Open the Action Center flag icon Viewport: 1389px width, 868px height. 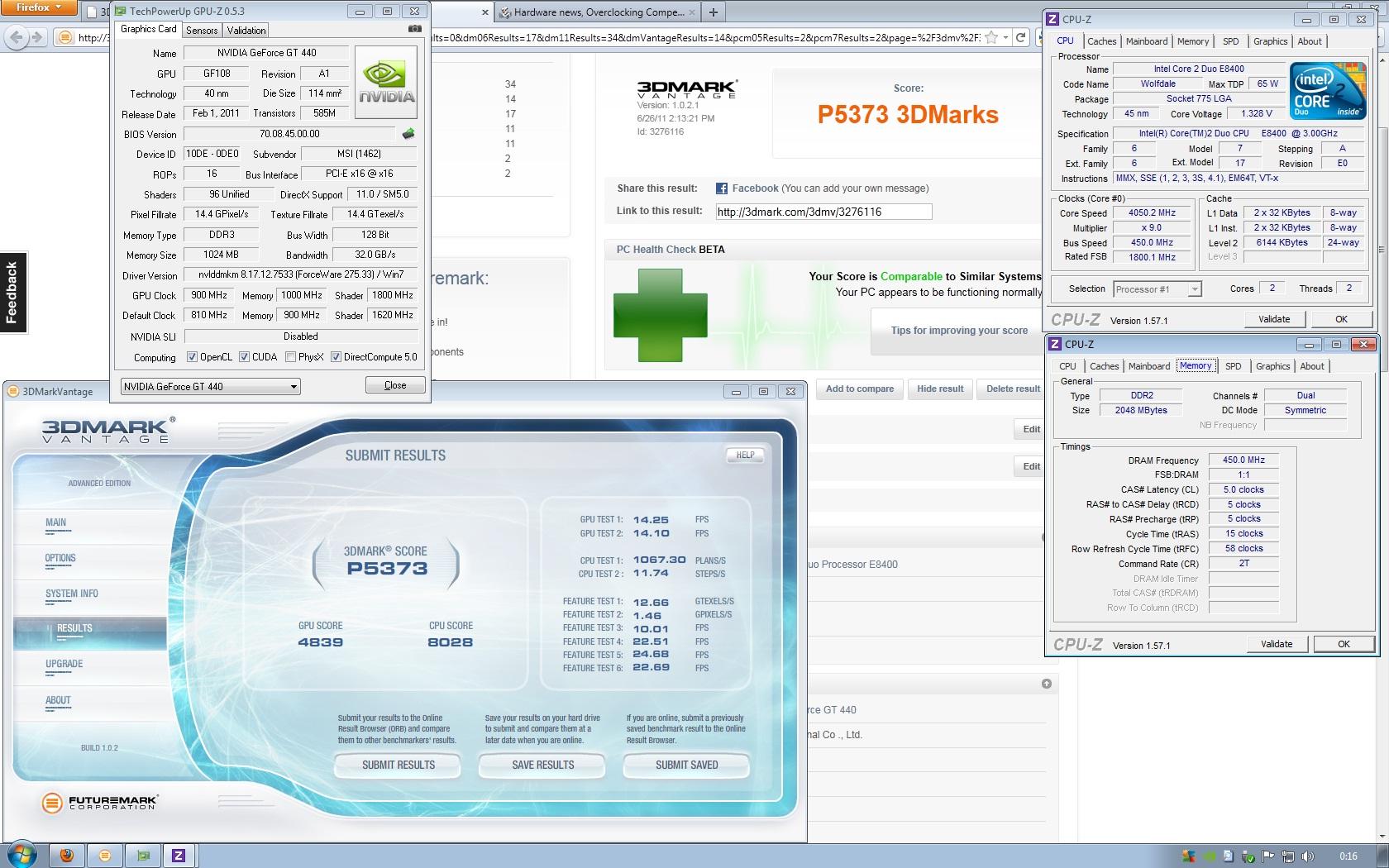(1268, 856)
